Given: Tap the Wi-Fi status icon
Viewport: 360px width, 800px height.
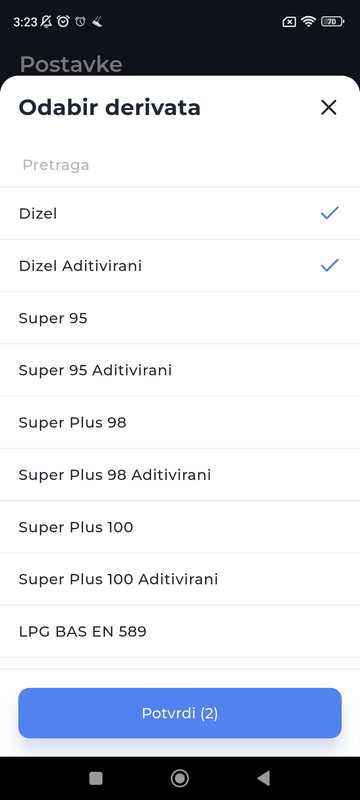Looking at the screenshot, I should pyautogui.click(x=308, y=21).
